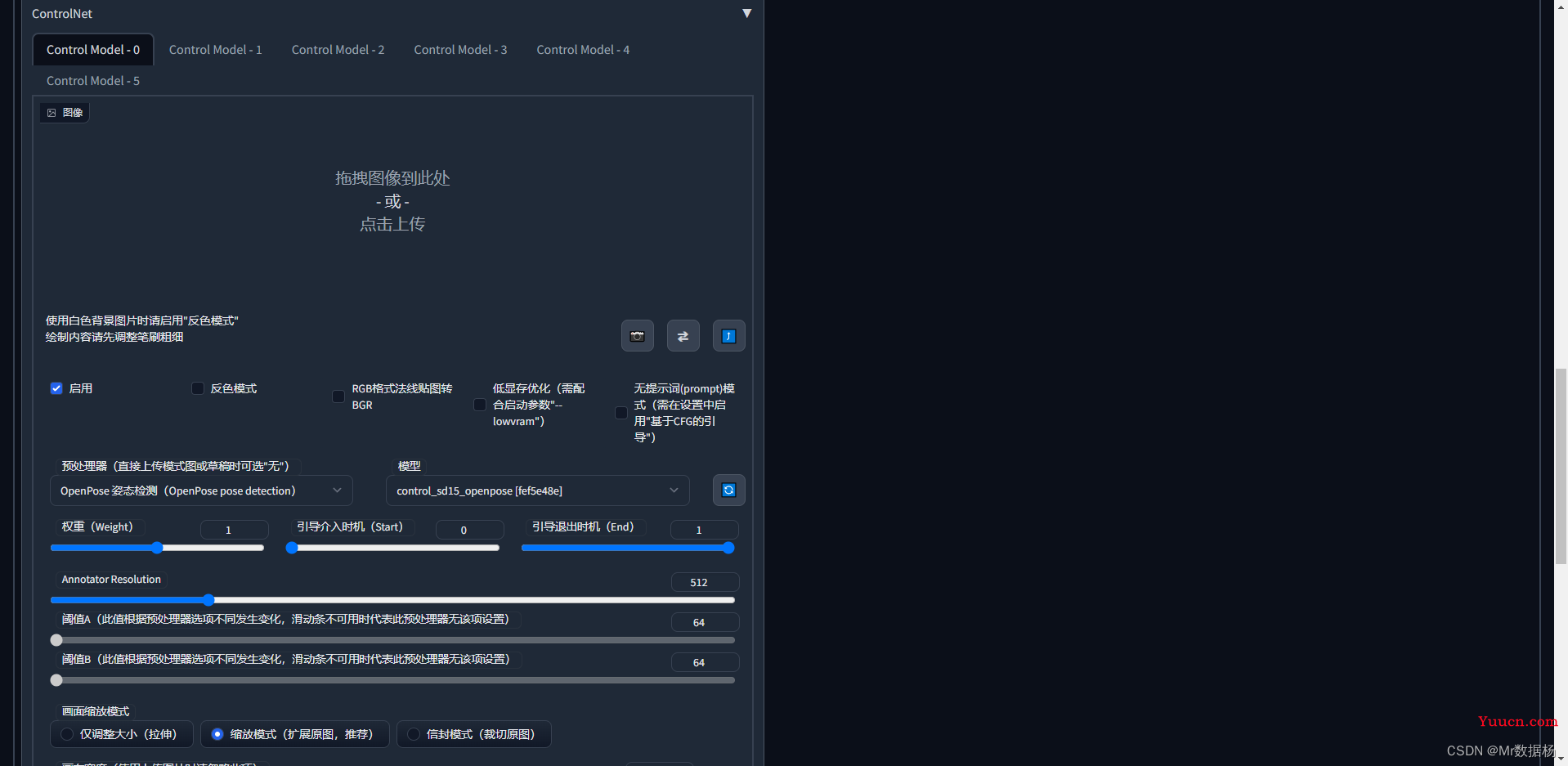Viewport: 1568px width, 766px height.
Task: Check the RGB to BGR normal map option
Action: (338, 396)
